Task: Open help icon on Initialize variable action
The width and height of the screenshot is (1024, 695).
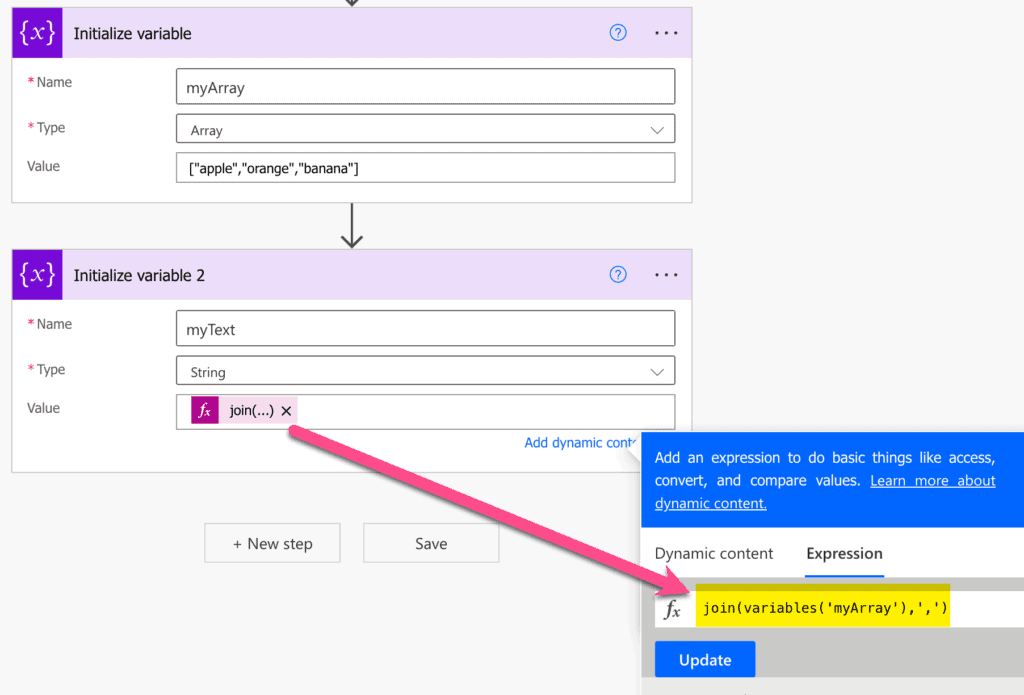Action: coord(617,32)
